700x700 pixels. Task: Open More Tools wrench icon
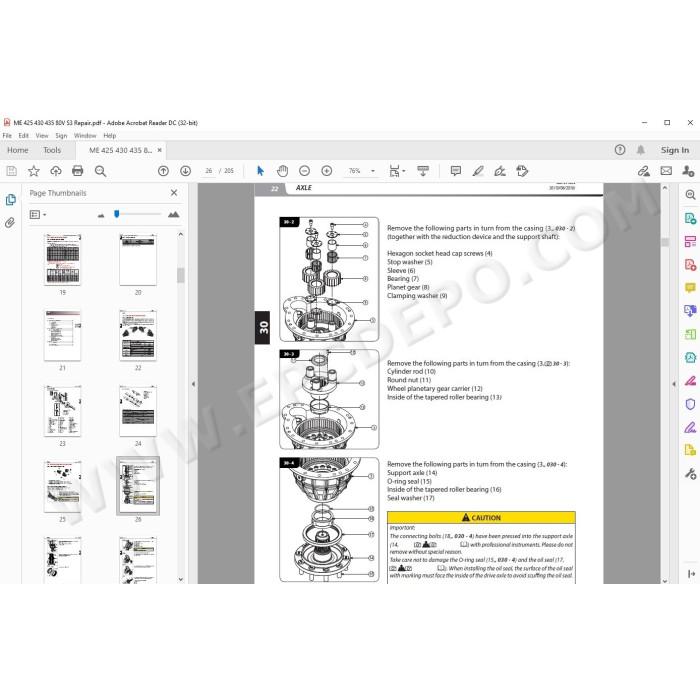690,474
